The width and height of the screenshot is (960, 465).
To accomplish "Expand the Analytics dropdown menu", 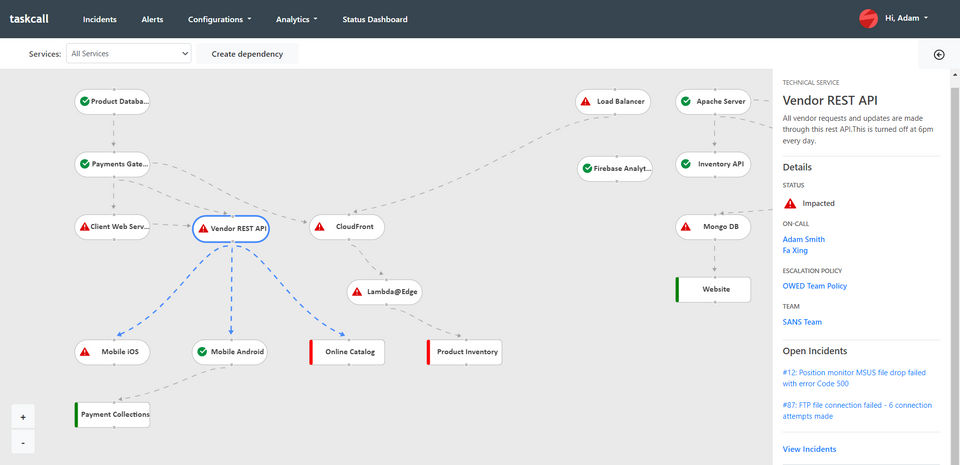I will (x=296, y=19).
